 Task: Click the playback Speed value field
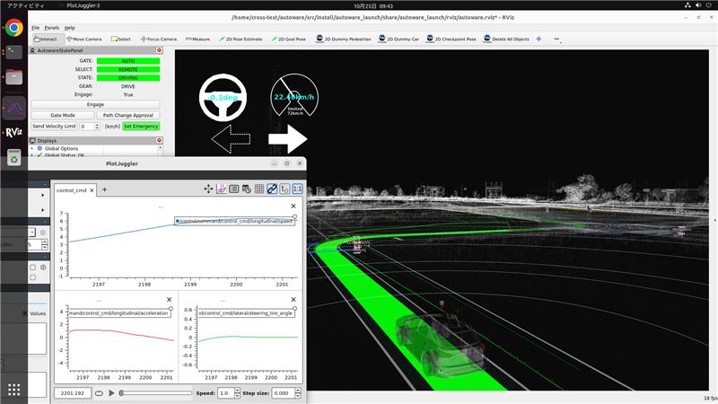[x=225, y=393]
